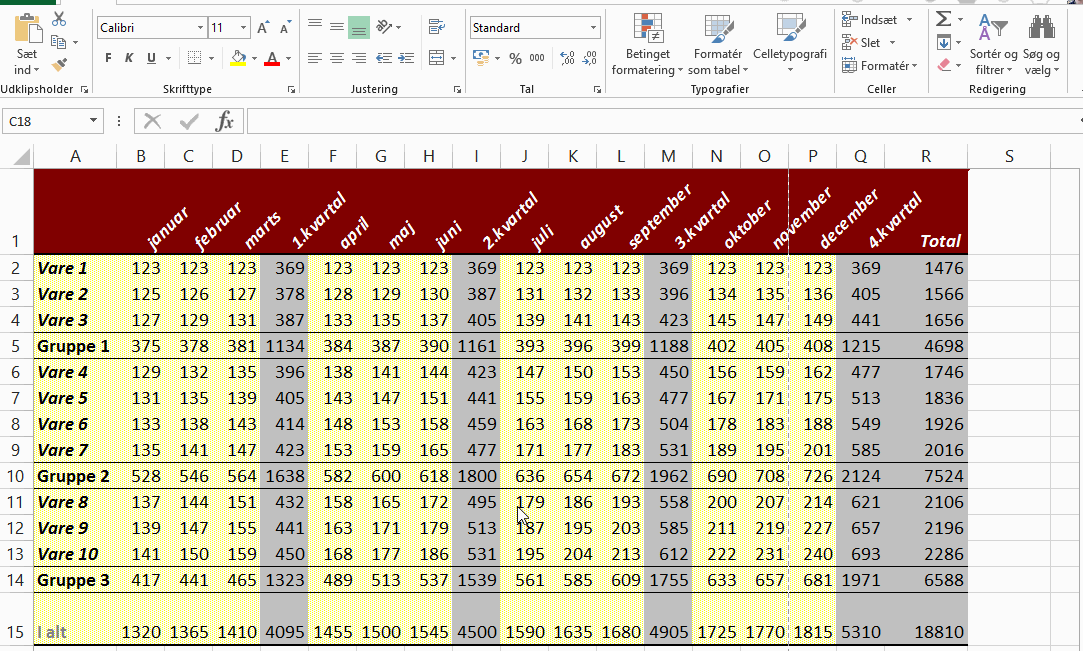Click the eraser clear icon
Image resolution: width=1083 pixels, height=651 pixels.
944,65
